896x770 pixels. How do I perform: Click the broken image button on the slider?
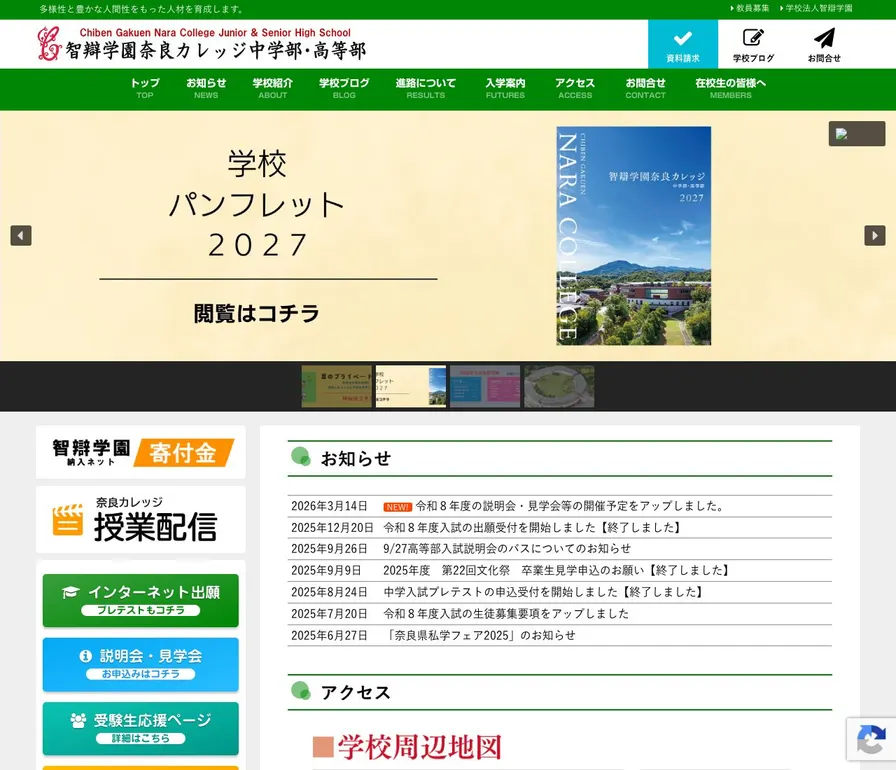click(x=857, y=134)
